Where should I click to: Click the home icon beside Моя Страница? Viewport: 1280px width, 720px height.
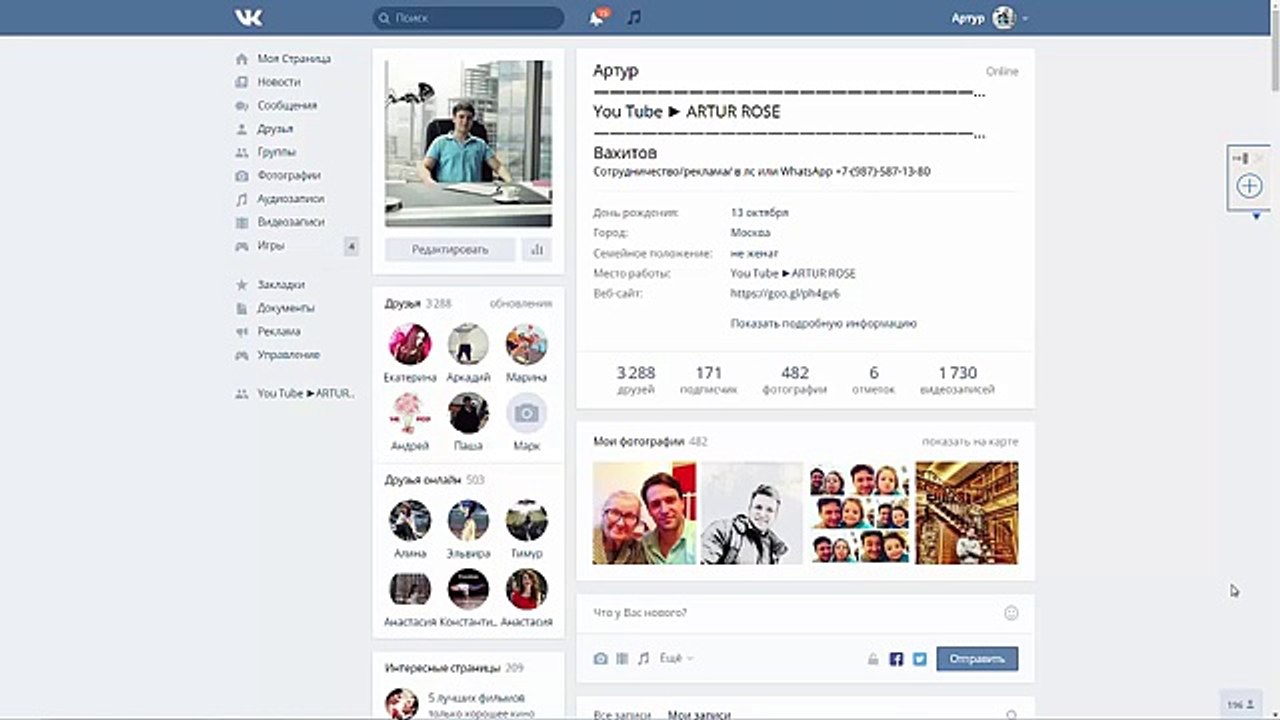tap(241, 59)
